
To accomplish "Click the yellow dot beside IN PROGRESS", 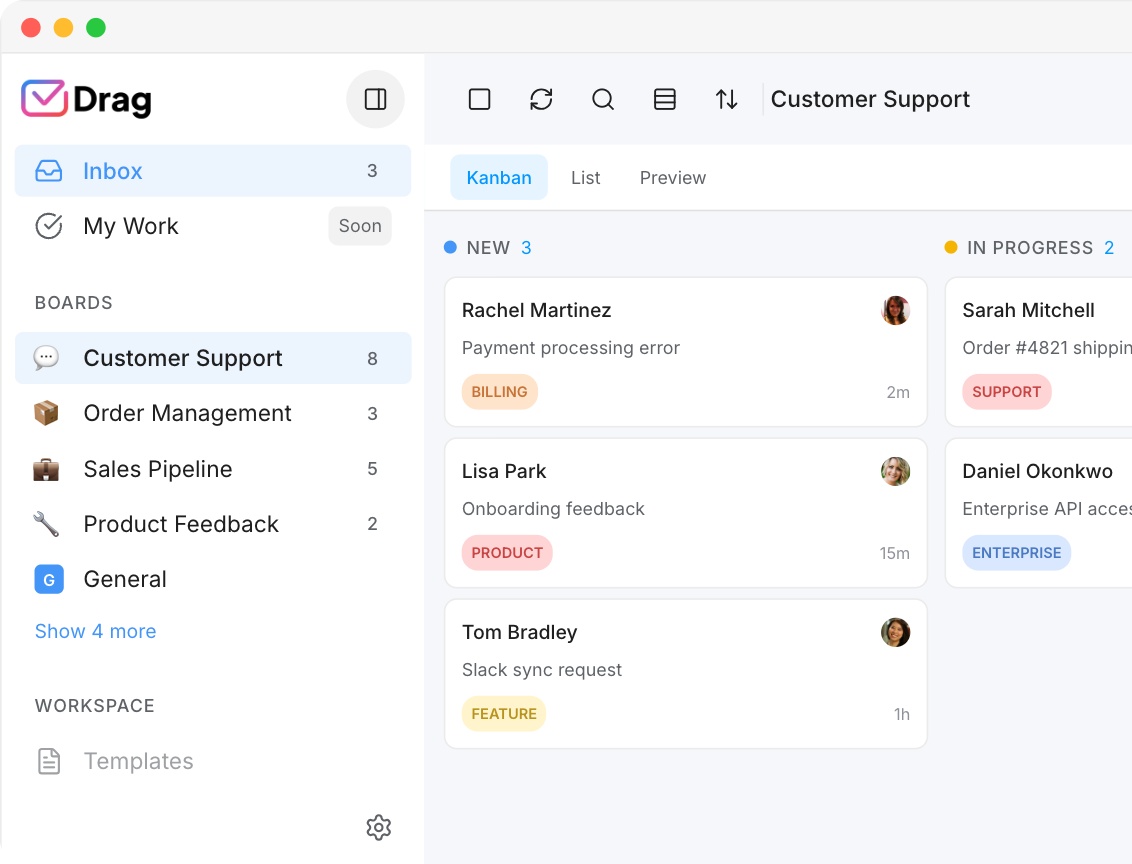I will coord(951,248).
